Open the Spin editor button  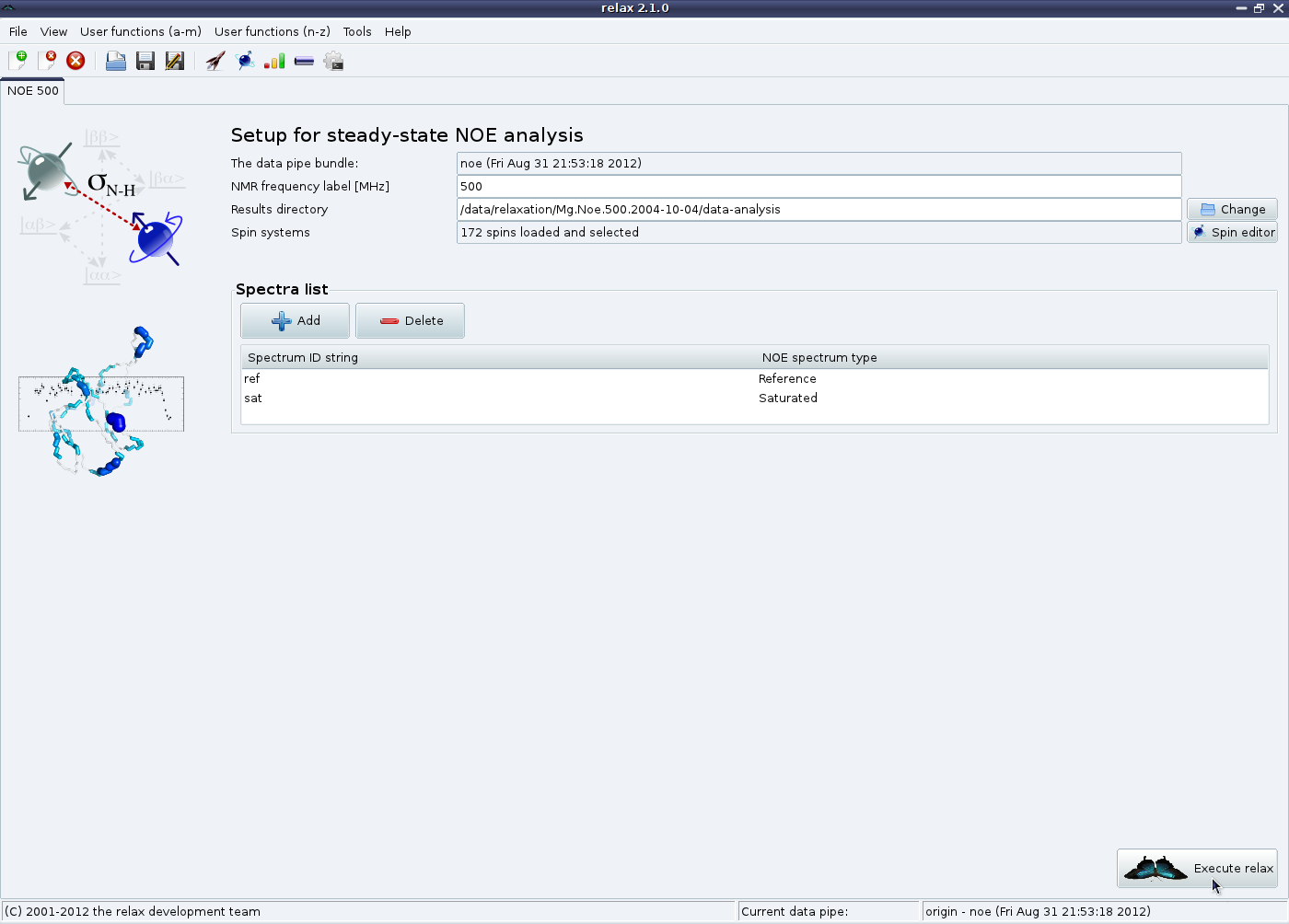coord(1232,233)
